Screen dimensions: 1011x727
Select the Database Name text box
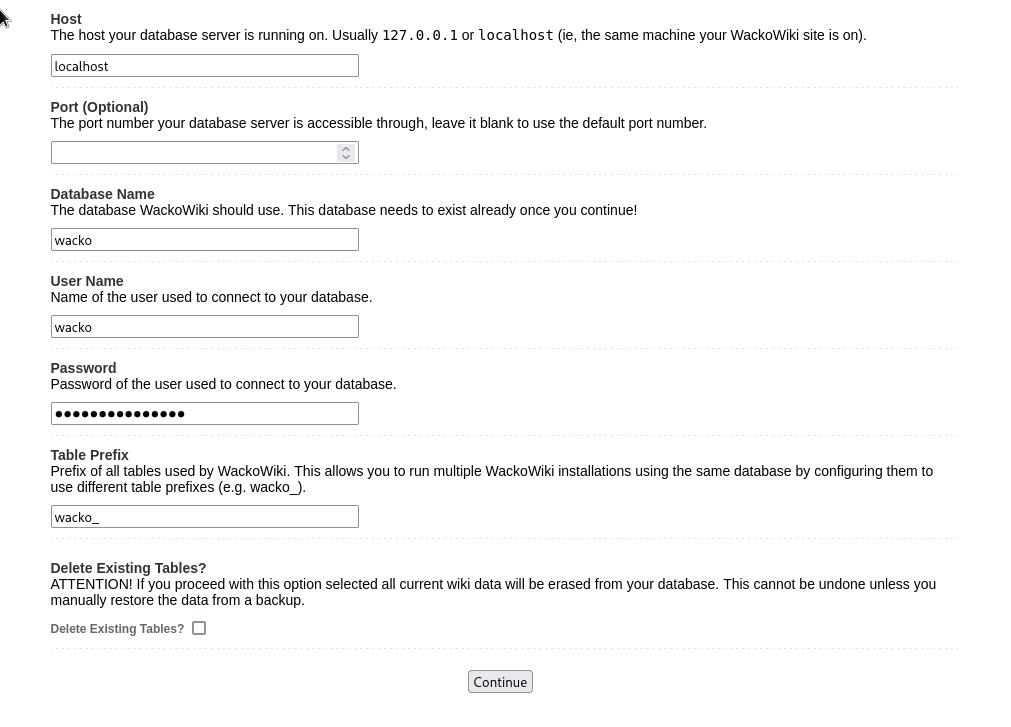click(204, 240)
